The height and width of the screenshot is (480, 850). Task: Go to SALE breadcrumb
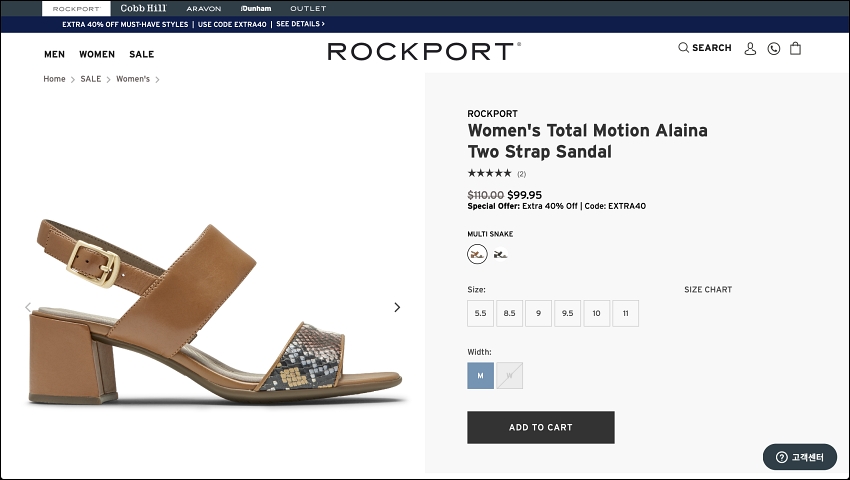pyautogui.click(x=91, y=79)
